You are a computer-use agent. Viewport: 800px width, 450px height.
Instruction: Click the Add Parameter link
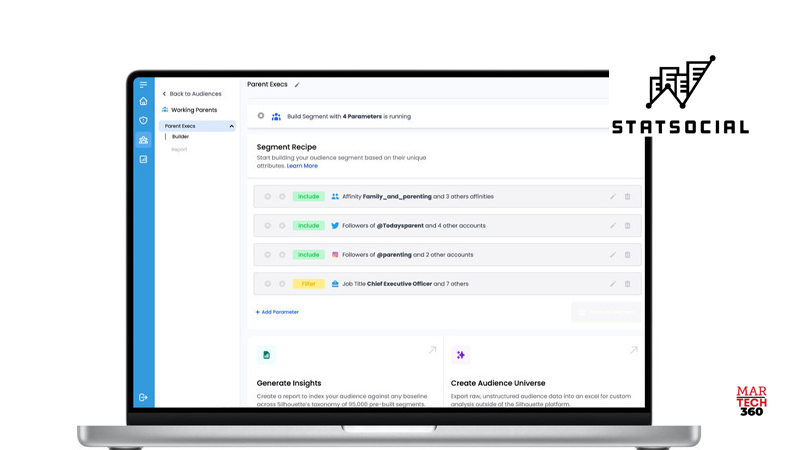tap(277, 312)
